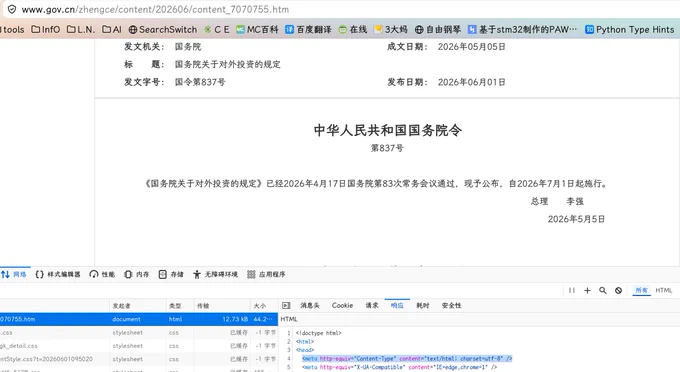Click the 国令第837号 document number
The height and width of the screenshot is (372, 680).
pyautogui.click(x=200, y=82)
